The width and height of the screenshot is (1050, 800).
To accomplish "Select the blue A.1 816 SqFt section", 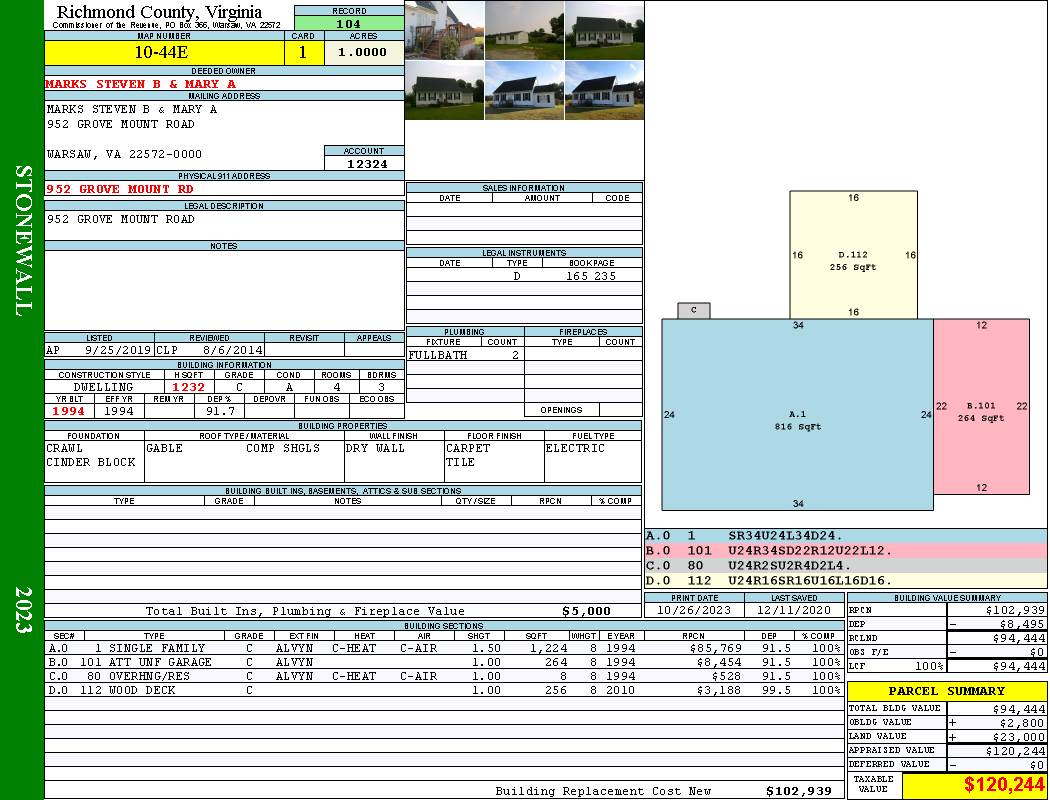I will (797, 415).
